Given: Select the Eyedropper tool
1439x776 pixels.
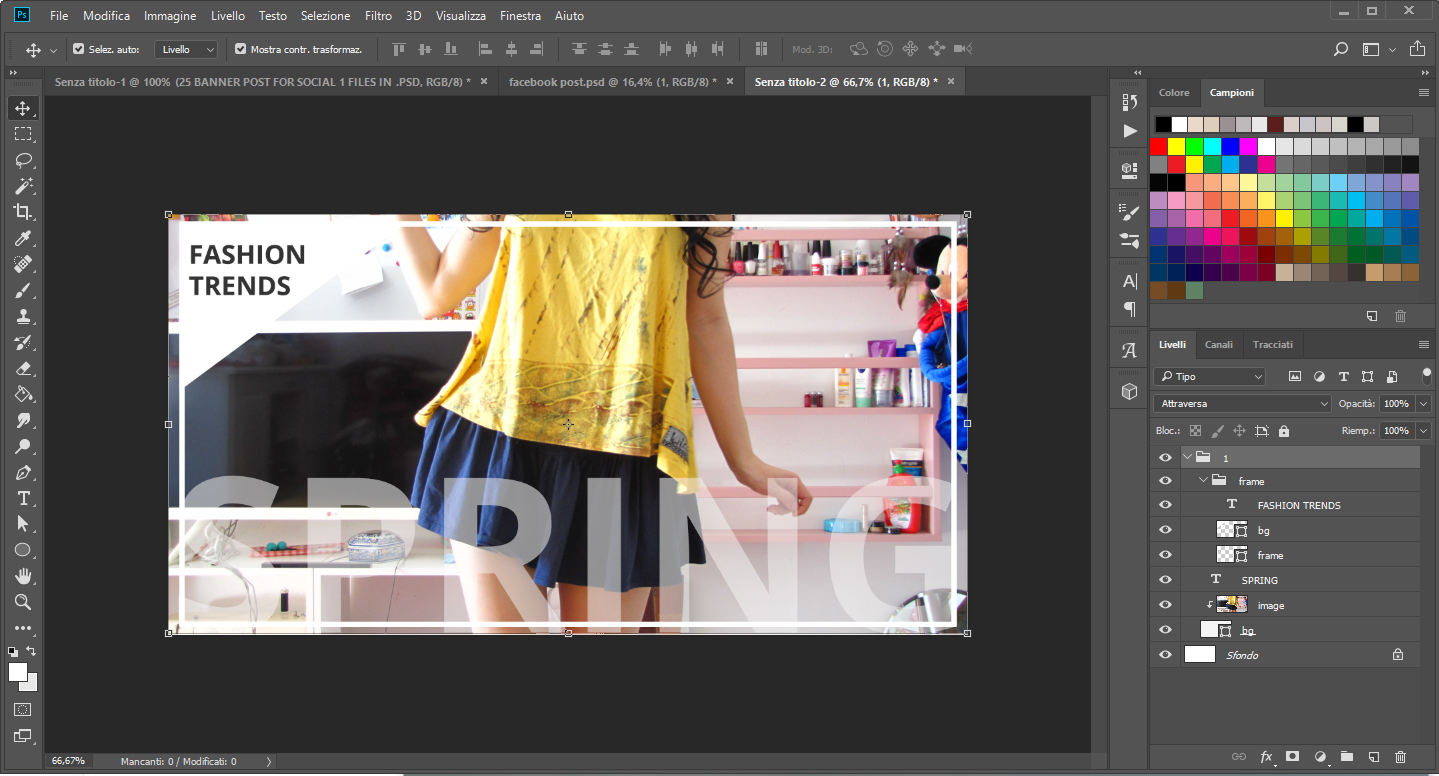Looking at the screenshot, I should (x=22, y=238).
